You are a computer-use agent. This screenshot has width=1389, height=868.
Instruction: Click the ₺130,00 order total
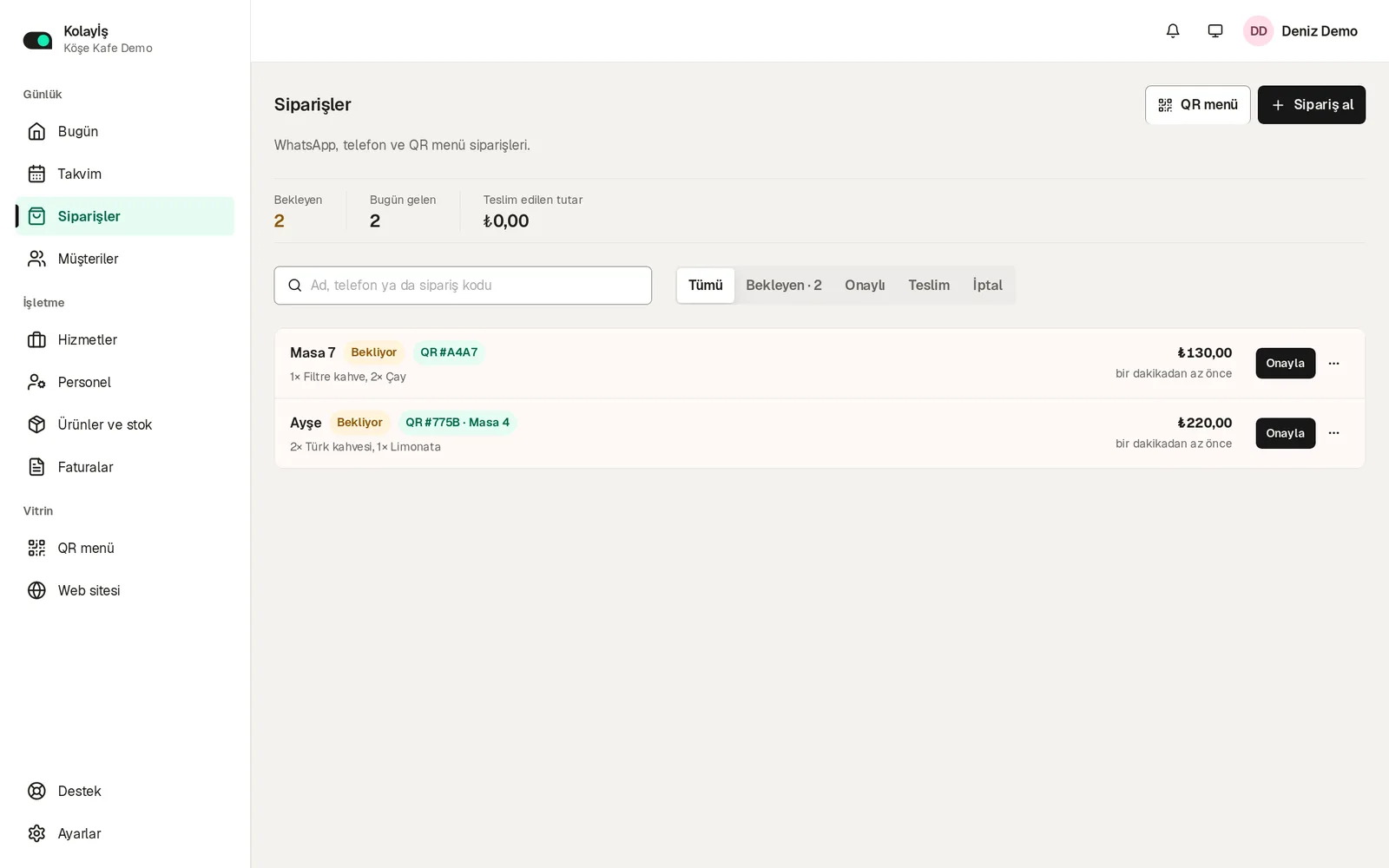tap(1205, 353)
